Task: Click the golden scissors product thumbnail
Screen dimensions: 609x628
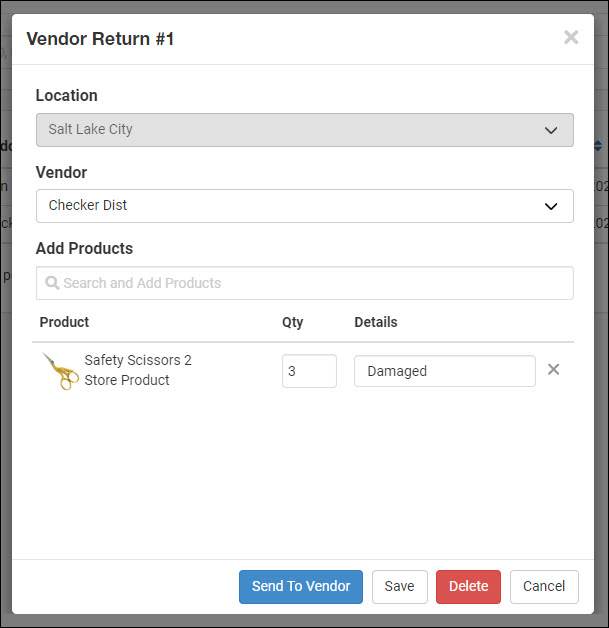Action: tap(60, 371)
